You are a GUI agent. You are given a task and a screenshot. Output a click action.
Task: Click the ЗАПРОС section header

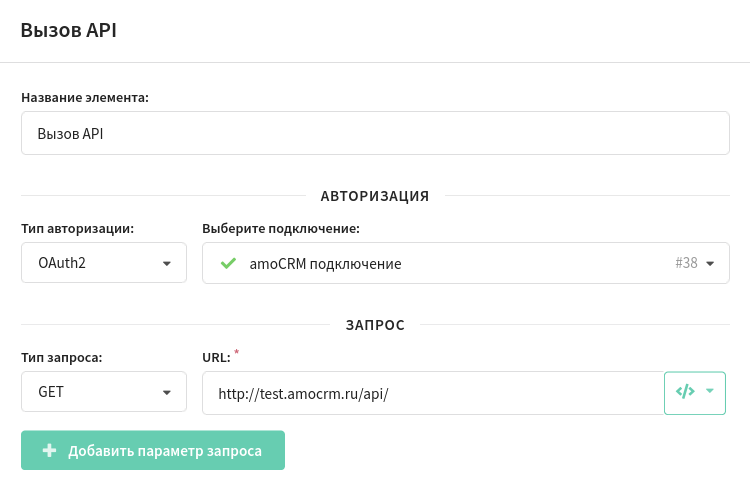[x=375, y=325]
